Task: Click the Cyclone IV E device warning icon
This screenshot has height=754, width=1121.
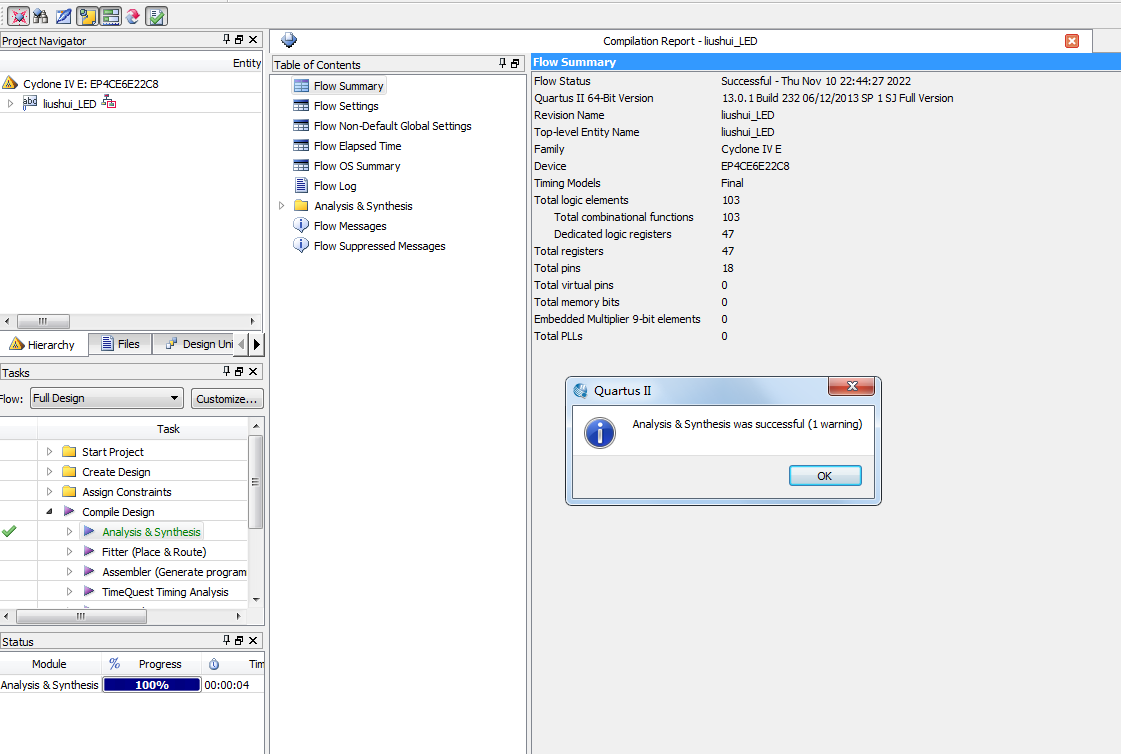Action: click(x=10, y=83)
